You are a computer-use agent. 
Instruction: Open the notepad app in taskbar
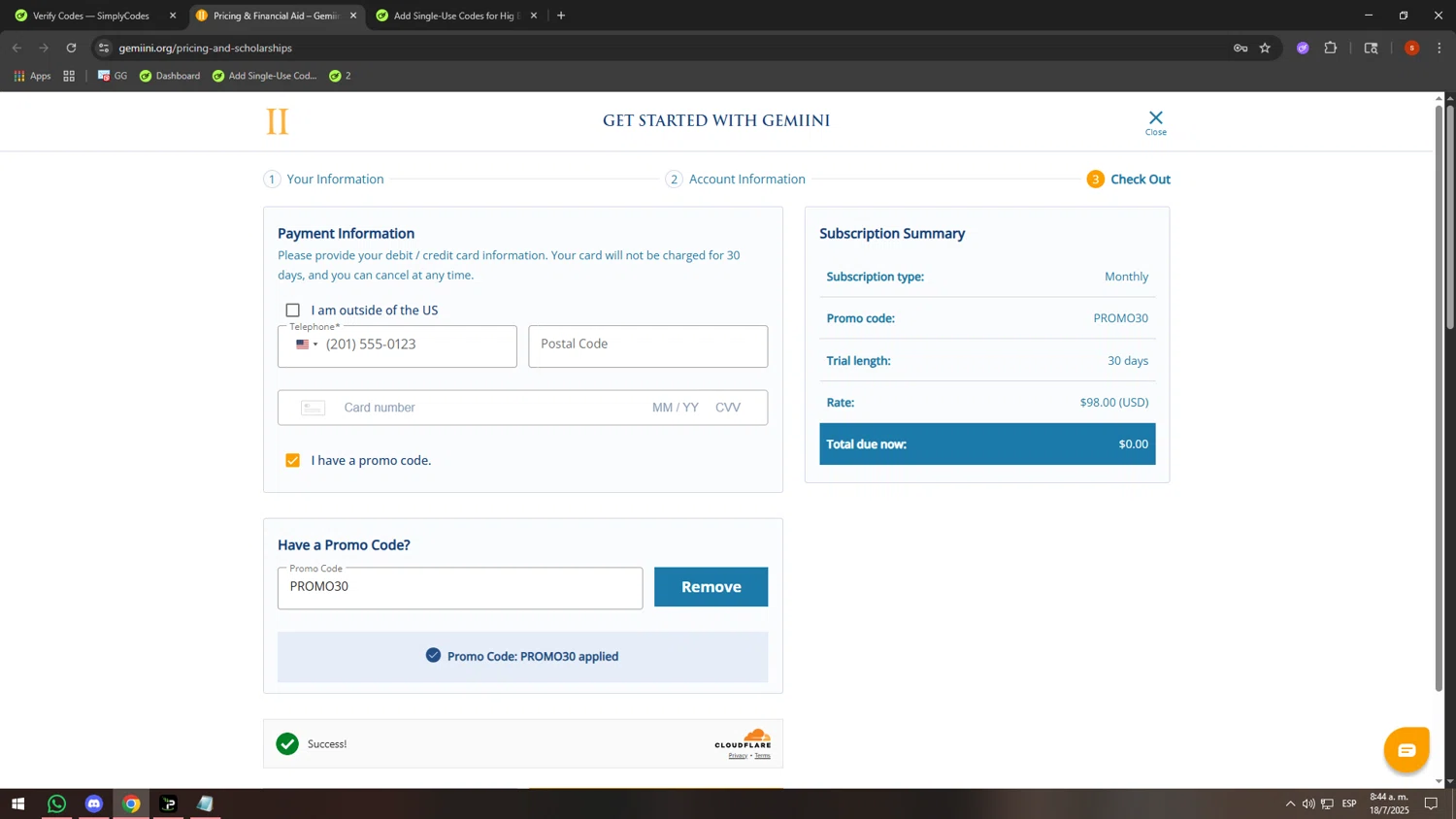point(206,803)
